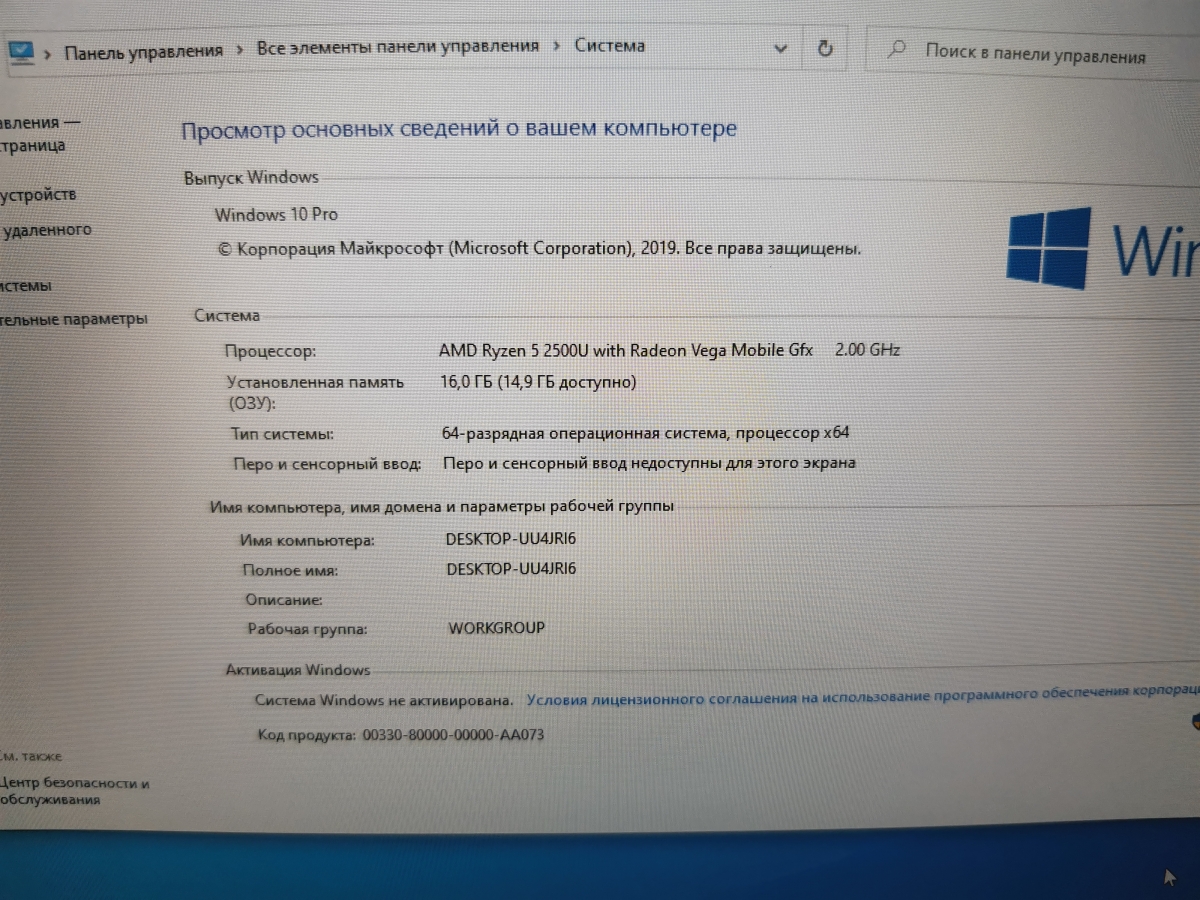Screen dimensions: 1200x900
Task: Click the Поиск в панели управления field
Action: (x=1036, y=51)
